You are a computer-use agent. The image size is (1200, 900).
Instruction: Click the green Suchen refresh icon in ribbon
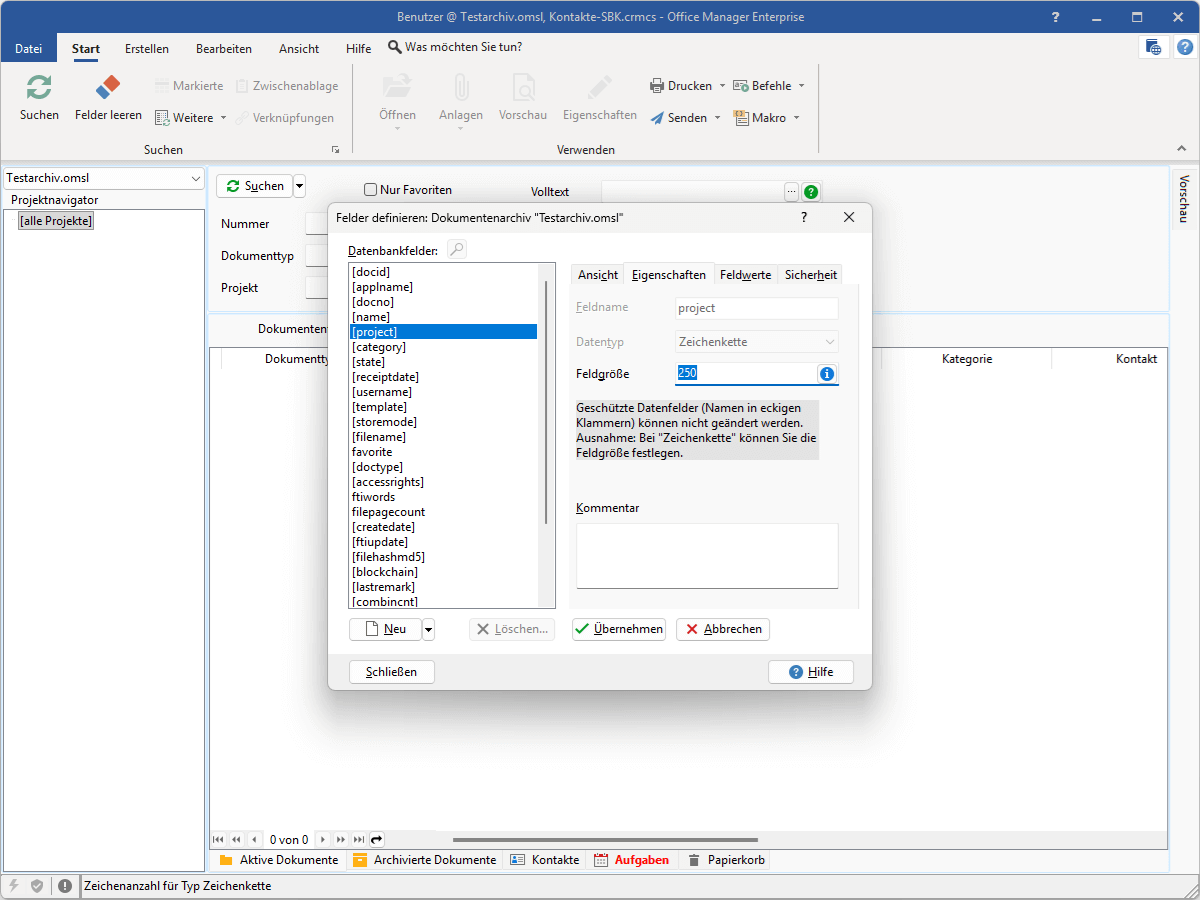point(39,88)
